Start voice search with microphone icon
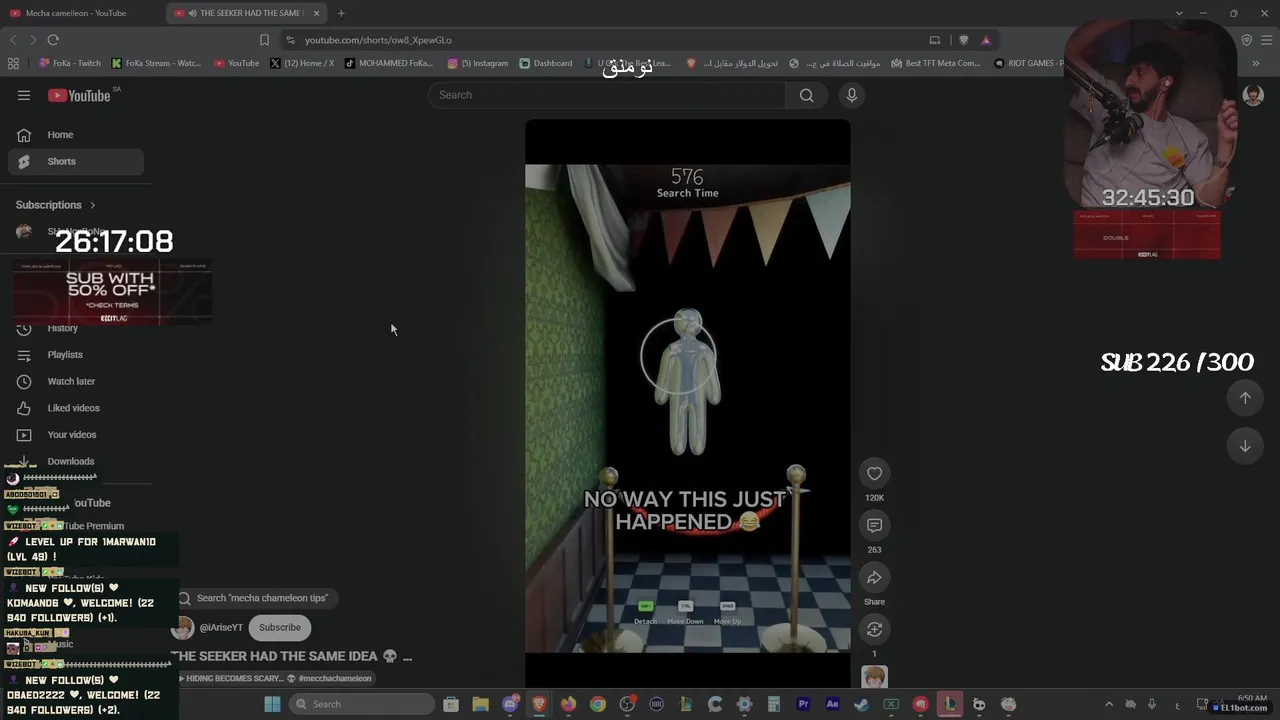Image resolution: width=1280 pixels, height=720 pixels. (x=852, y=95)
